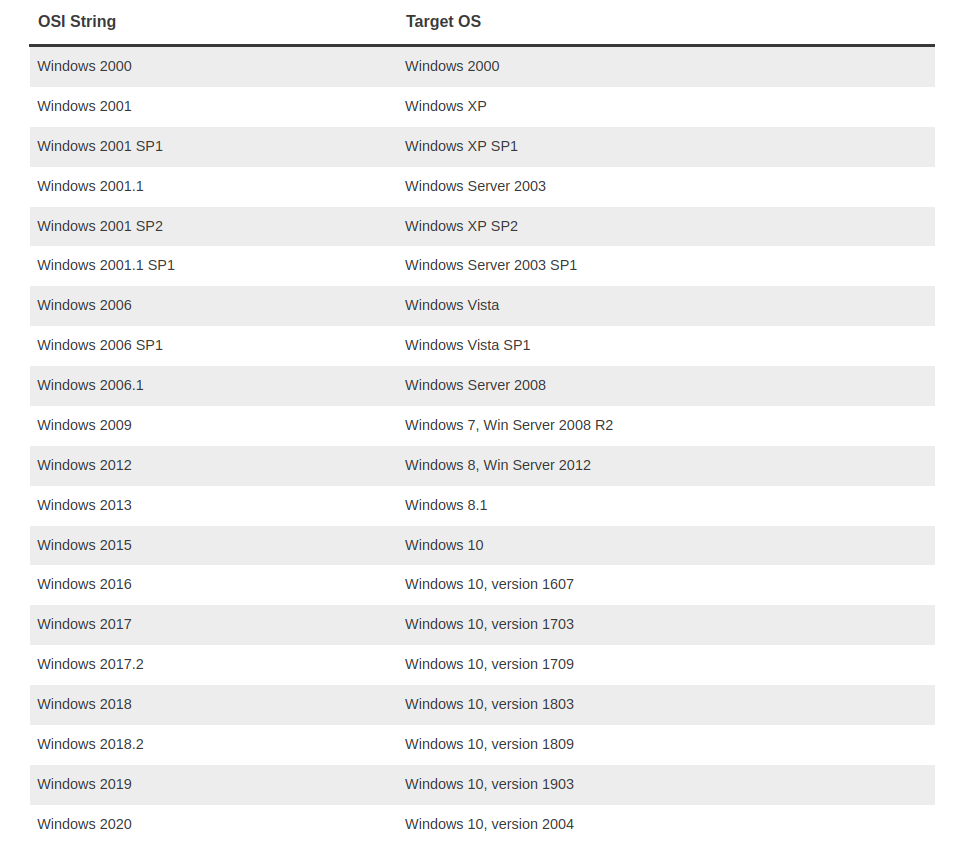Select the Windows Vista SP1 cell
Viewport: 975px width, 868px height.
point(467,345)
